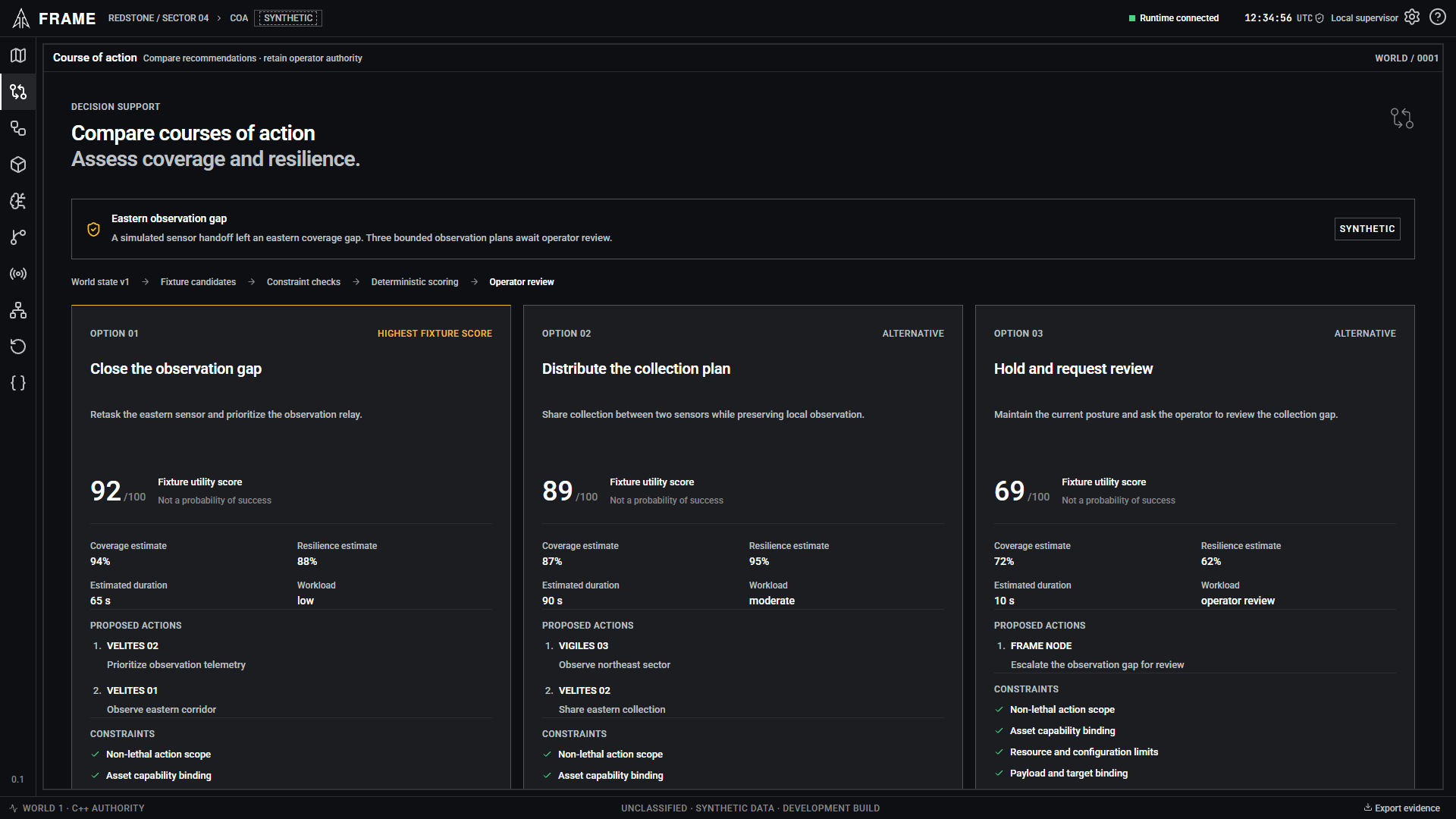This screenshot has height=819, width=1456.
Task: Select Option 02 Distribute the collection plan
Action: (743, 547)
